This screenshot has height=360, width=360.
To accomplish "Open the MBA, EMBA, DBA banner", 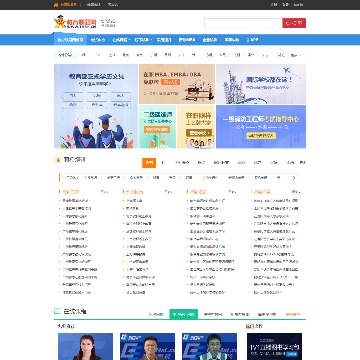I will click(177, 84).
